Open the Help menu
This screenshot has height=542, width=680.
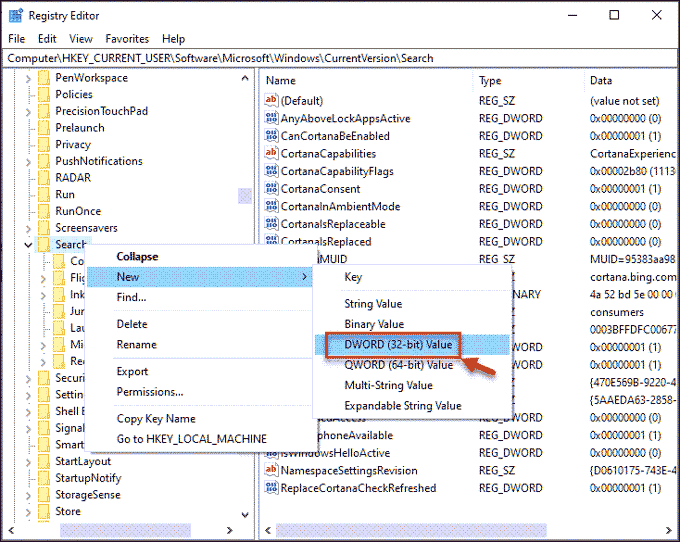point(173,39)
